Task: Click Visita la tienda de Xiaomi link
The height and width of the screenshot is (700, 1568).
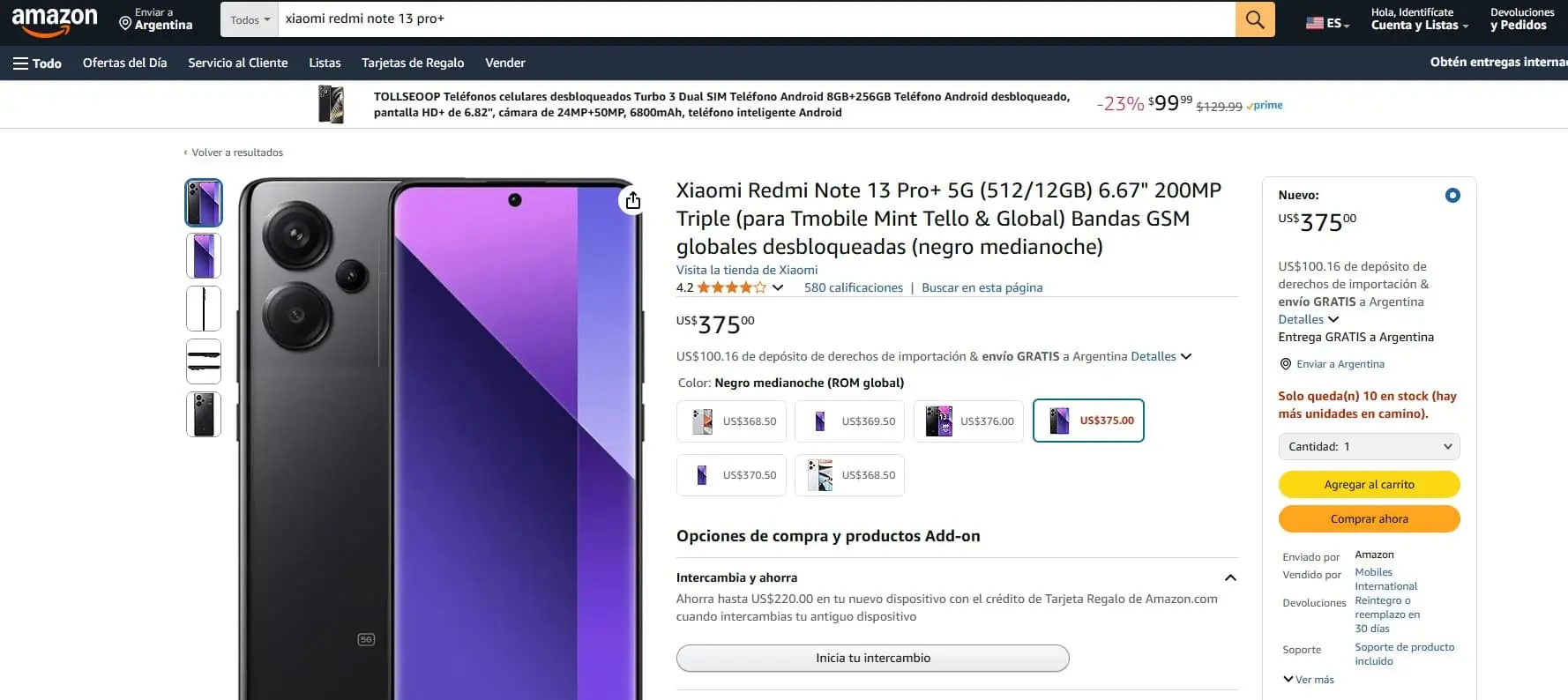Action: (747, 270)
